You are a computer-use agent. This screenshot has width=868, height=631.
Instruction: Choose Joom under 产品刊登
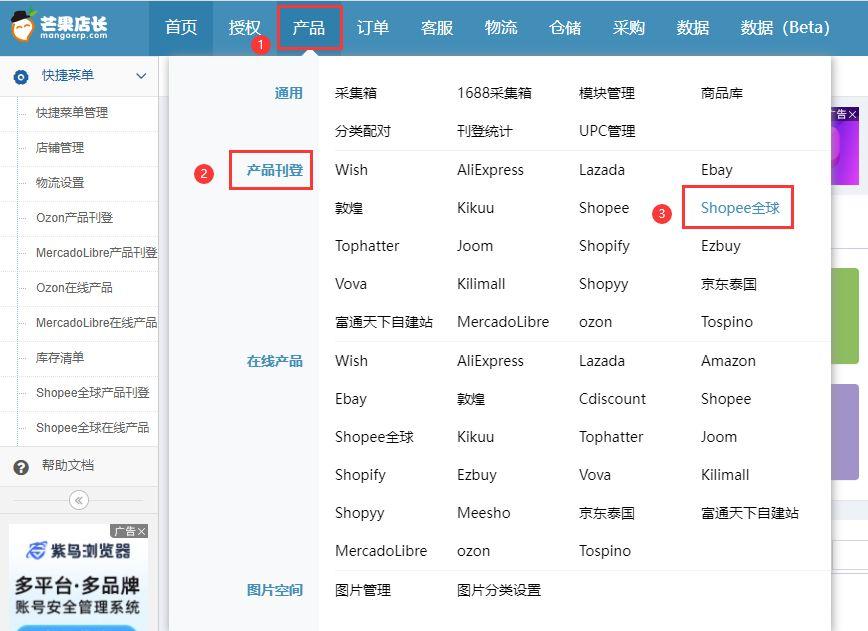pyautogui.click(x=474, y=246)
